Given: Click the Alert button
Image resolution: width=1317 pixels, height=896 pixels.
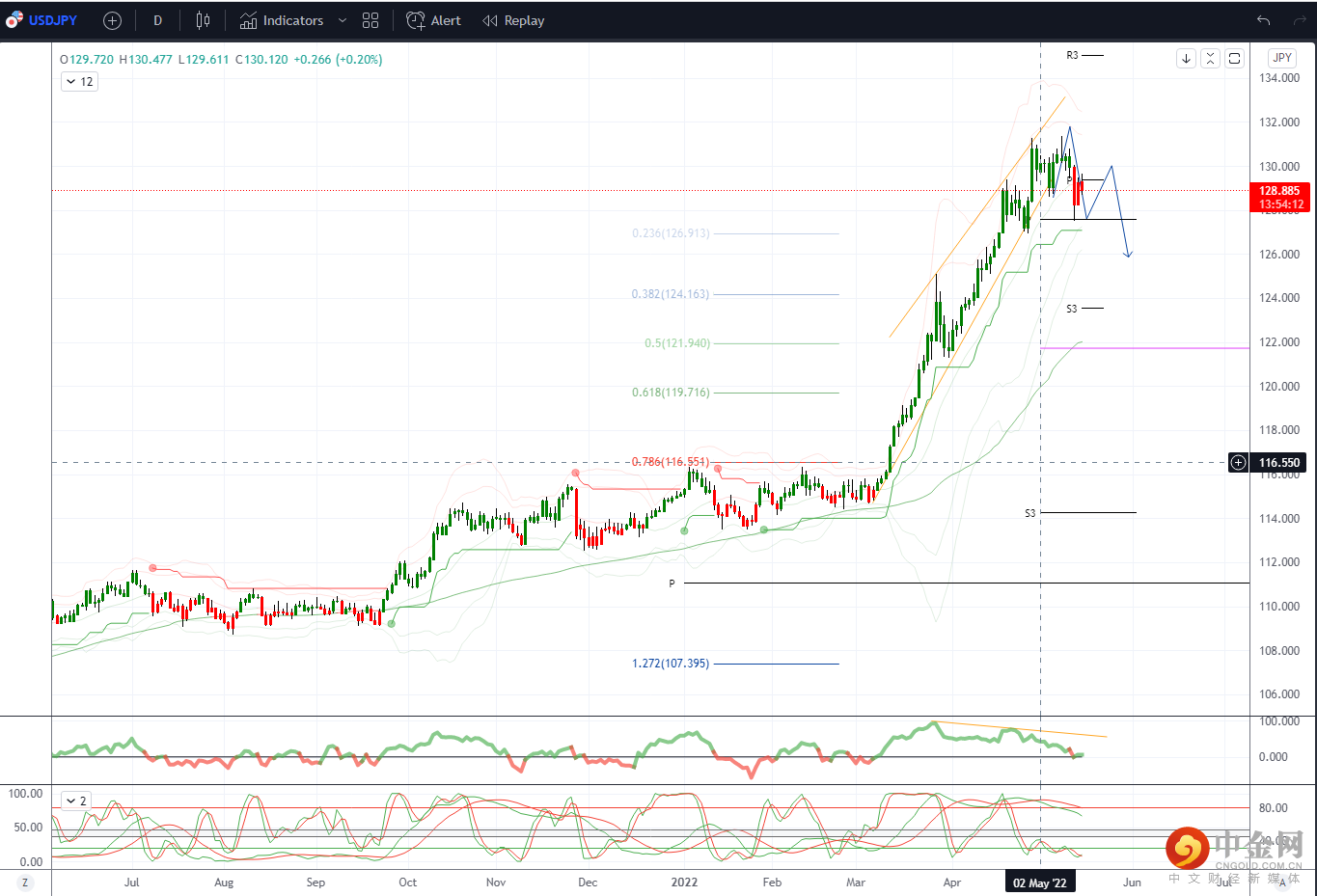Looking at the screenshot, I should 434,20.
